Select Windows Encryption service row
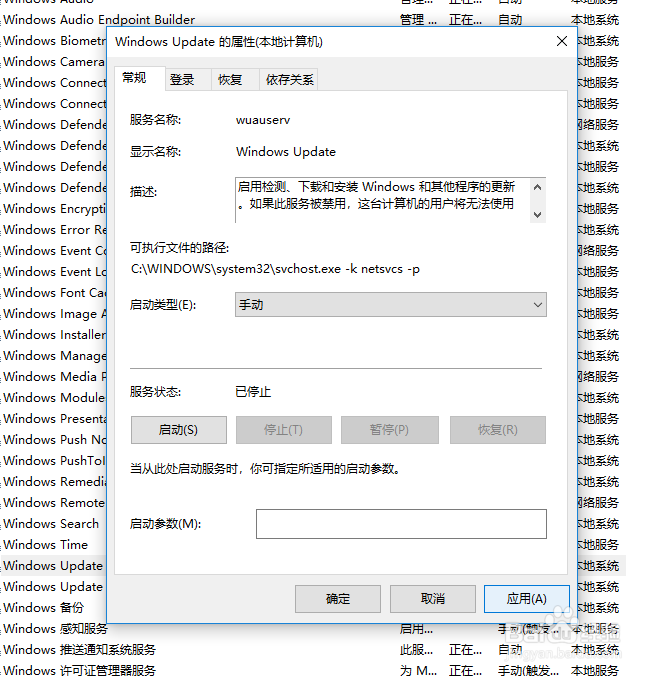 [x=54, y=209]
